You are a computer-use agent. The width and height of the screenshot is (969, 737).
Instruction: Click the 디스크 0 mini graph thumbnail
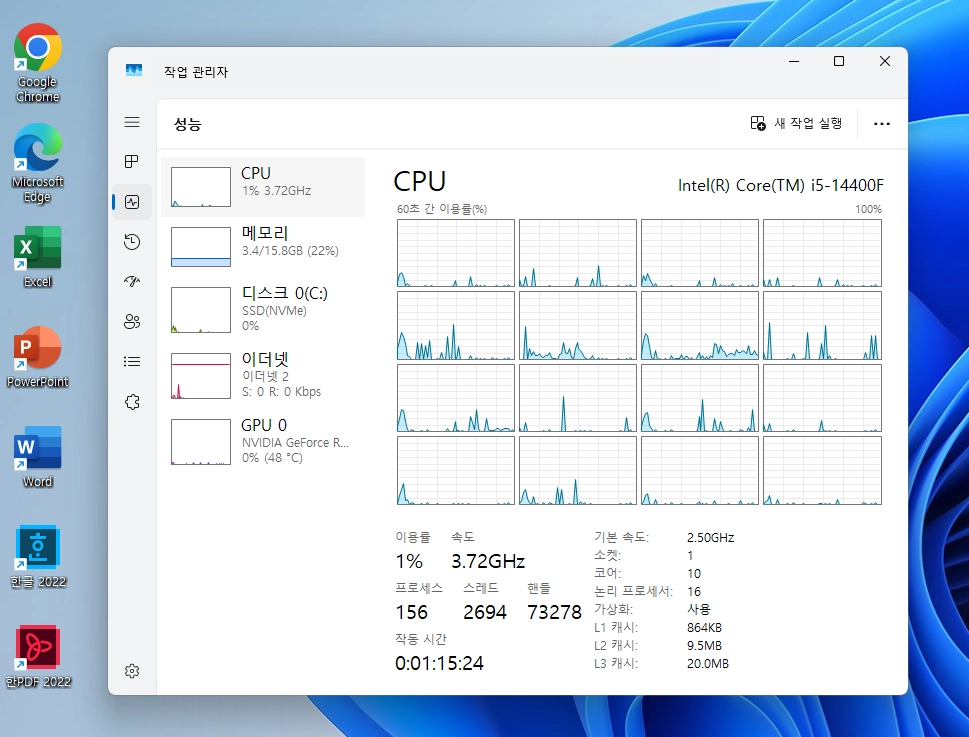click(x=201, y=310)
